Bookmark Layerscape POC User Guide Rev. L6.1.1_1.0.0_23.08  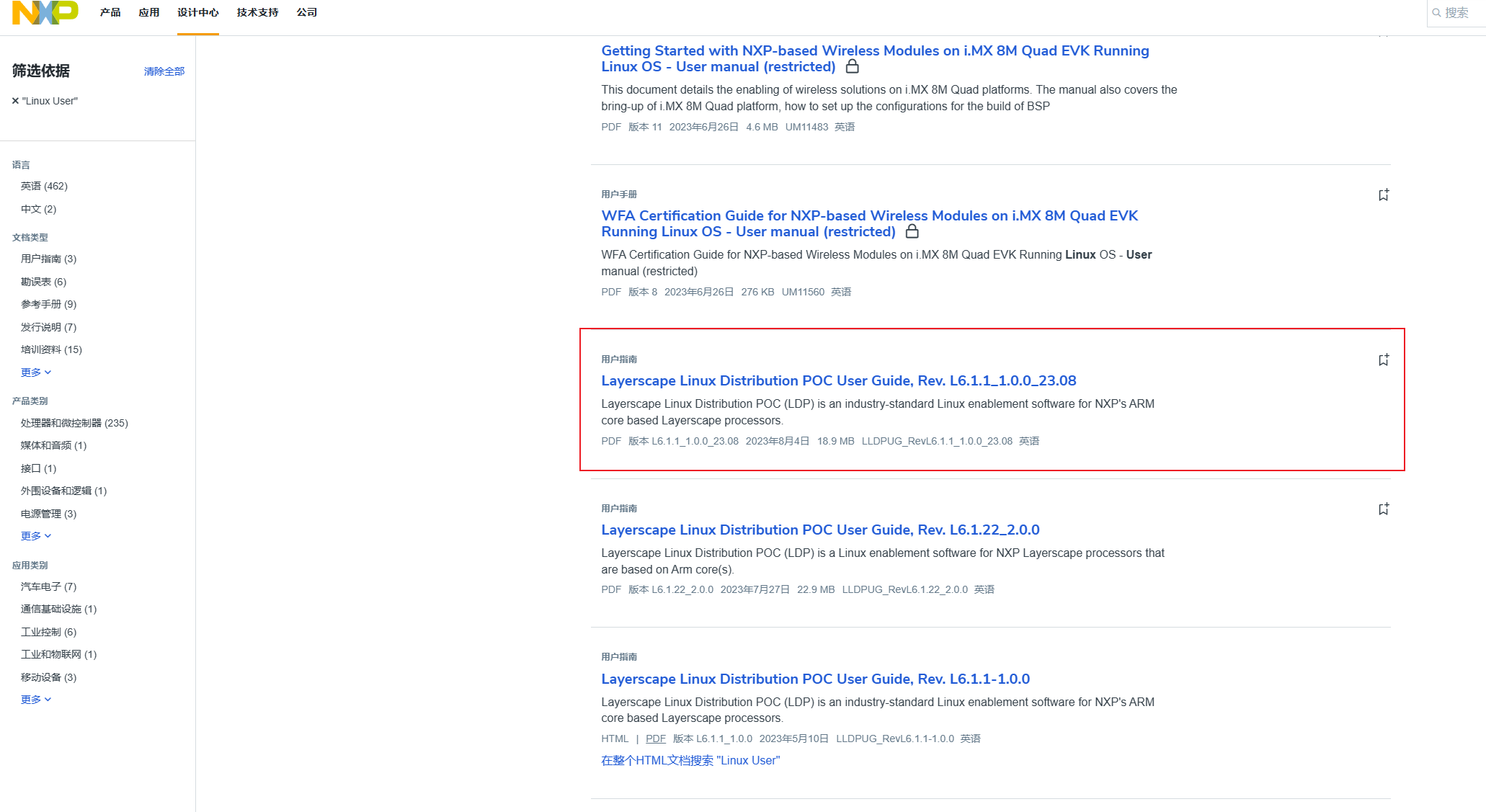1383,360
